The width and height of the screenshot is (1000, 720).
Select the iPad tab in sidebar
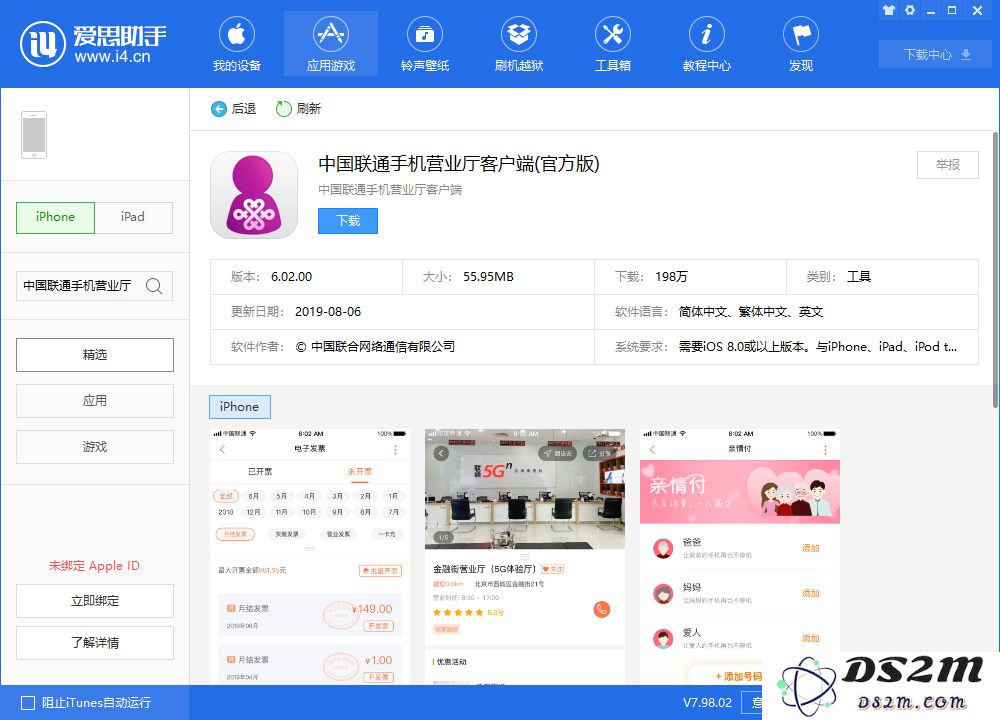pyautogui.click(x=133, y=217)
